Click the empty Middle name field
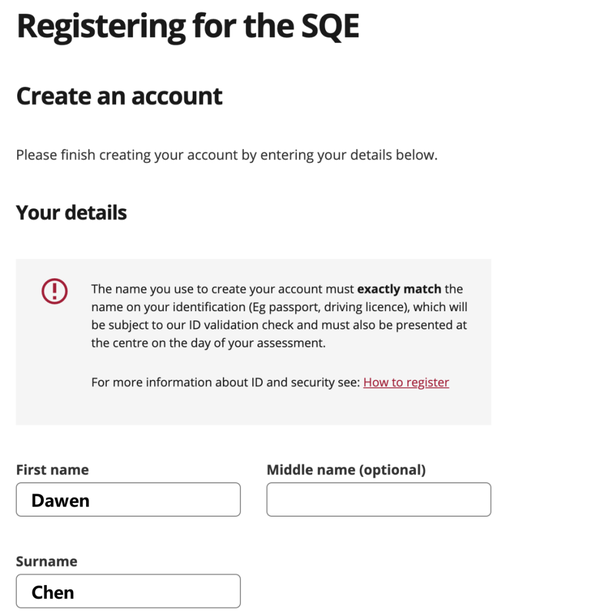The image size is (600, 615). tap(378, 500)
